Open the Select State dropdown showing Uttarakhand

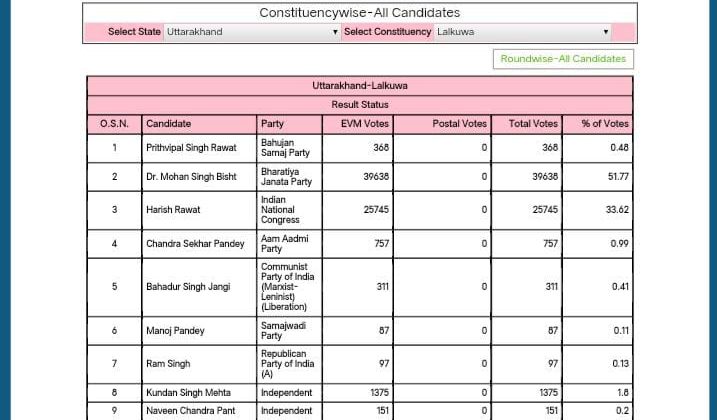click(x=252, y=32)
